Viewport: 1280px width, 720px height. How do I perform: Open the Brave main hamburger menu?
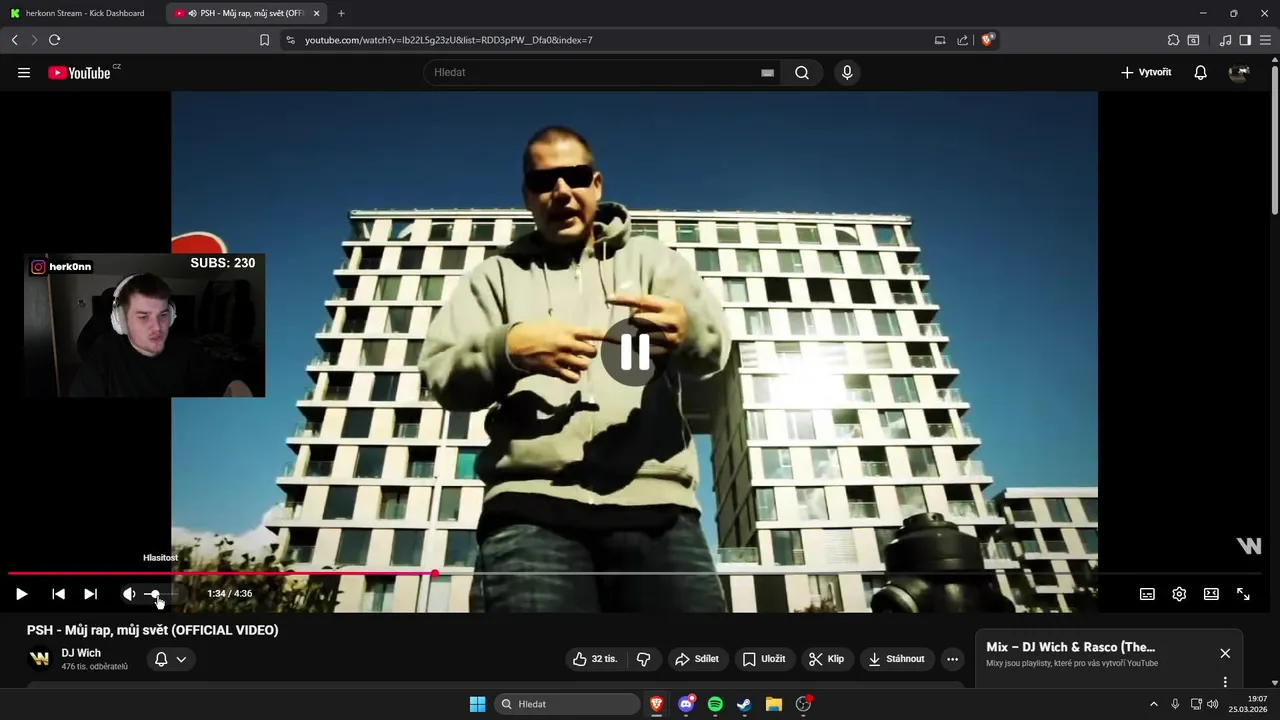[1265, 40]
